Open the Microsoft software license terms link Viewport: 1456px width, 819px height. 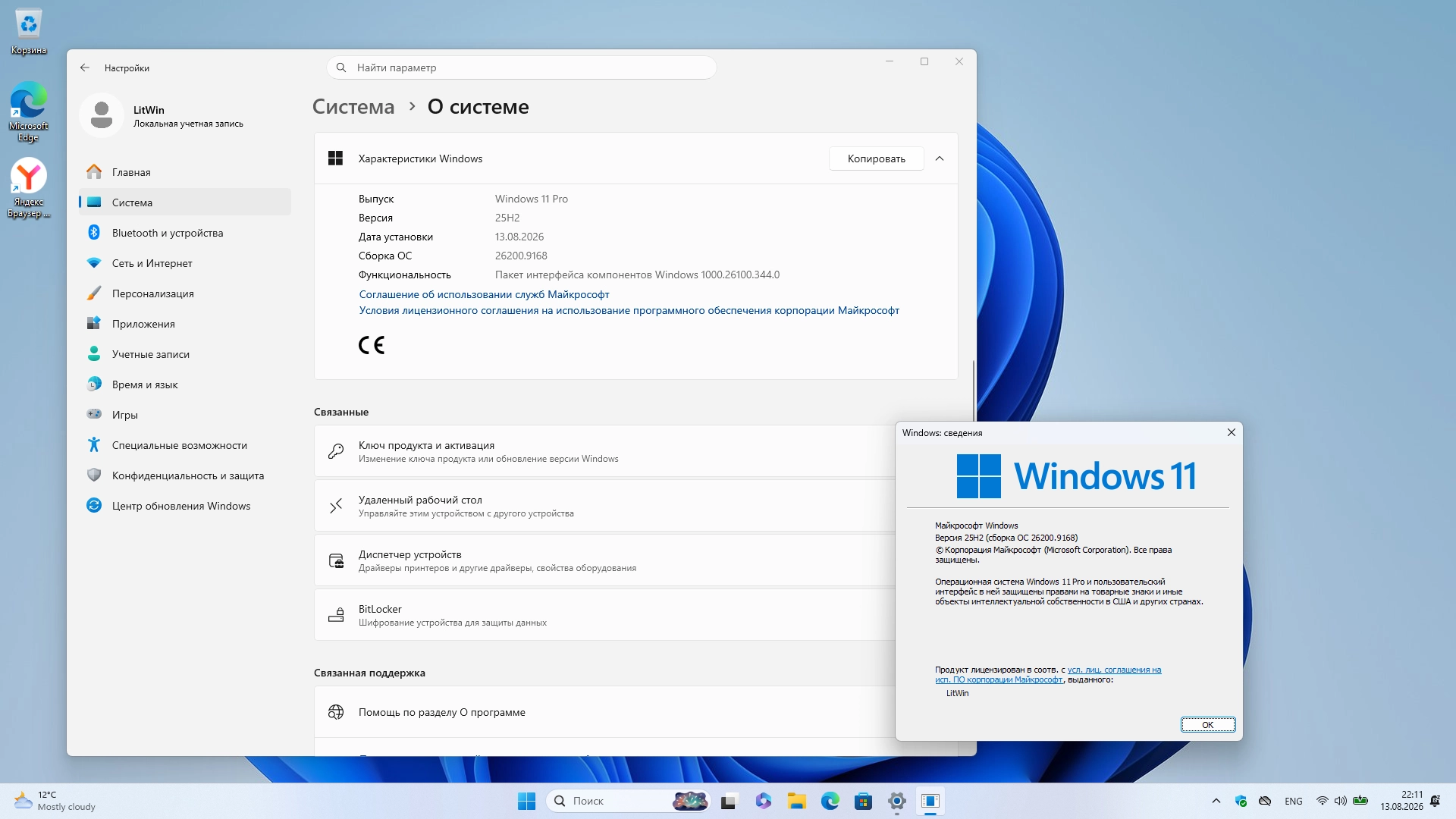pyautogui.click(x=629, y=310)
